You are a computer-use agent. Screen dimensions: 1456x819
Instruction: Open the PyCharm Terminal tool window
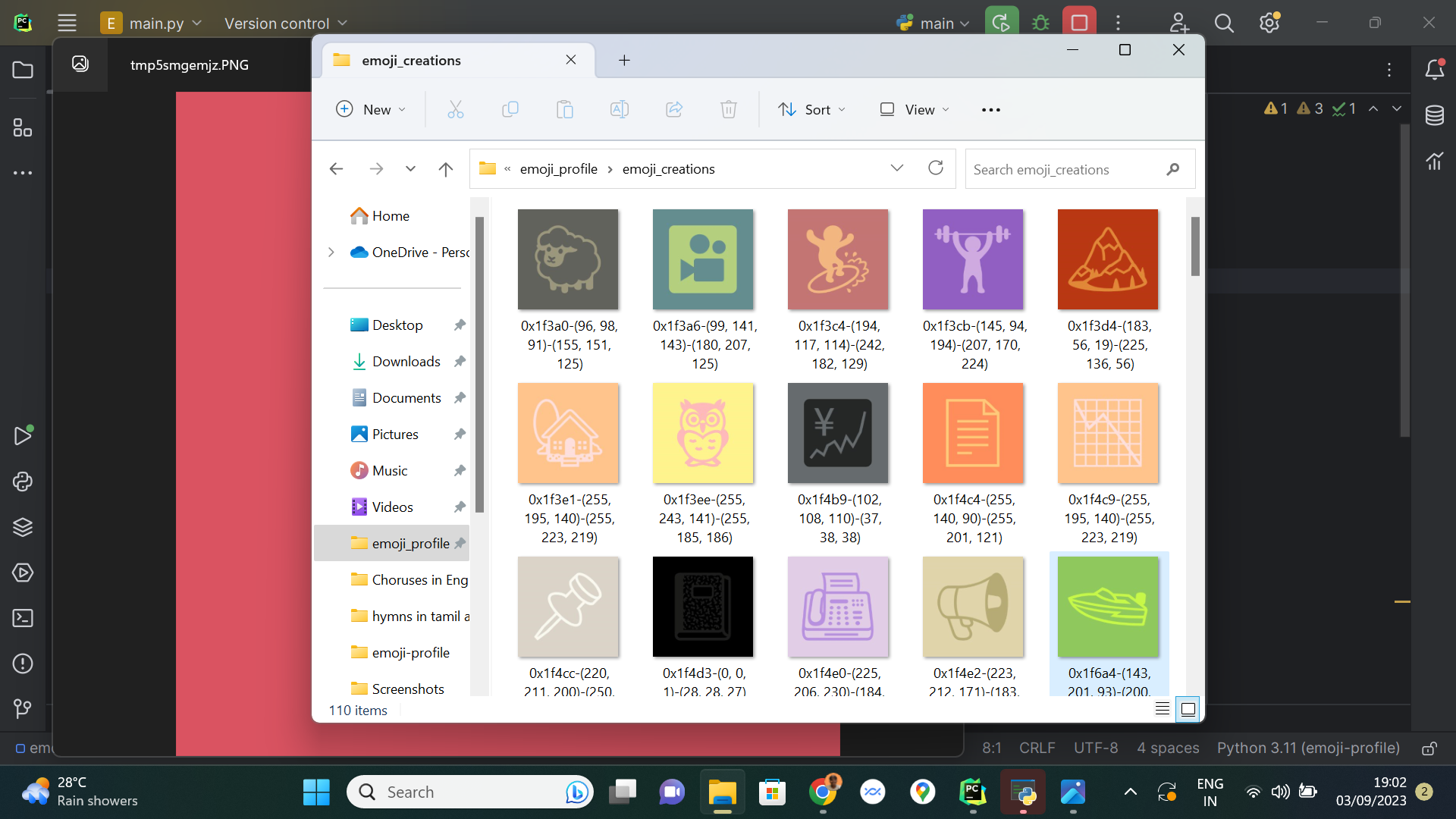pyautogui.click(x=23, y=618)
